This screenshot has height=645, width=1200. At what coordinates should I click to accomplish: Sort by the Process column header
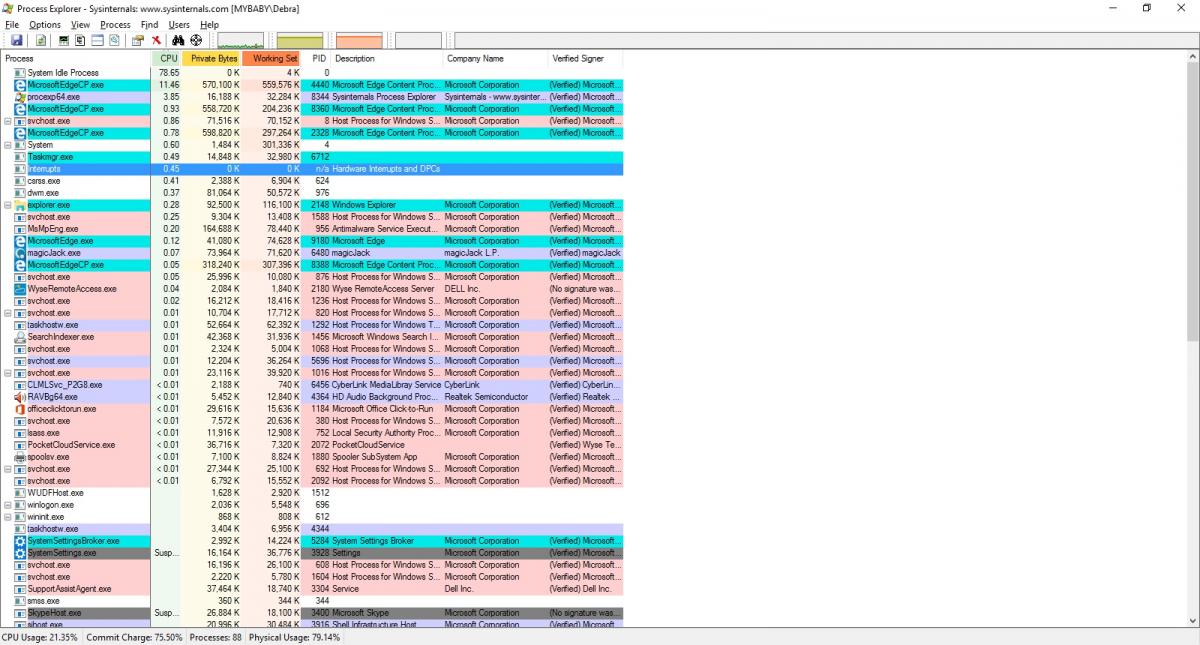point(77,59)
